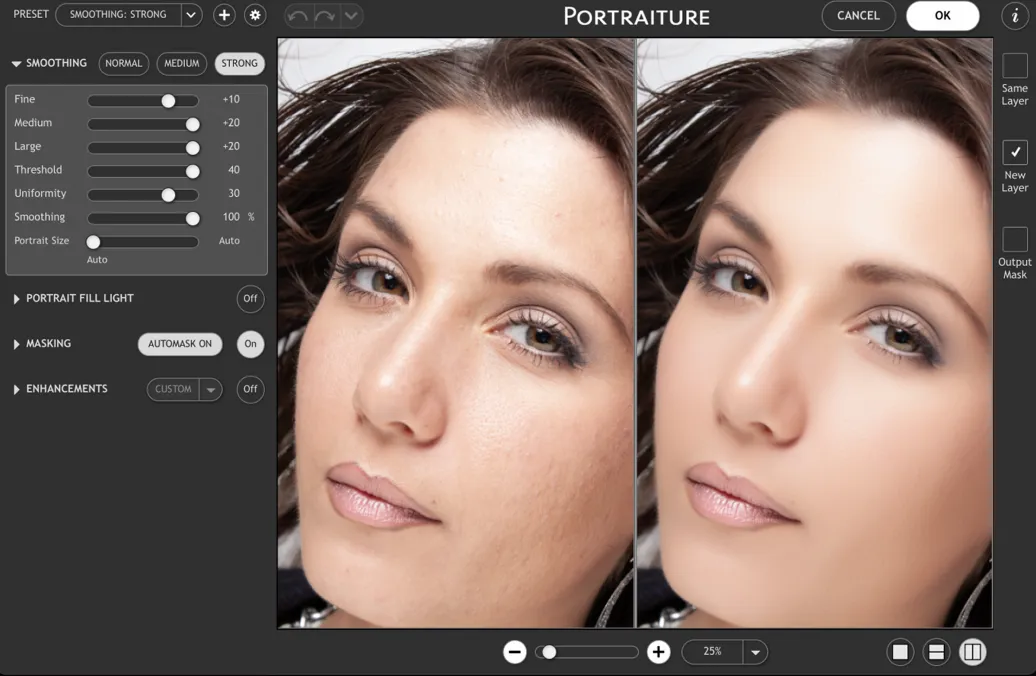Switch to single image preview
The width and height of the screenshot is (1036, 676).
pos(900,652)
